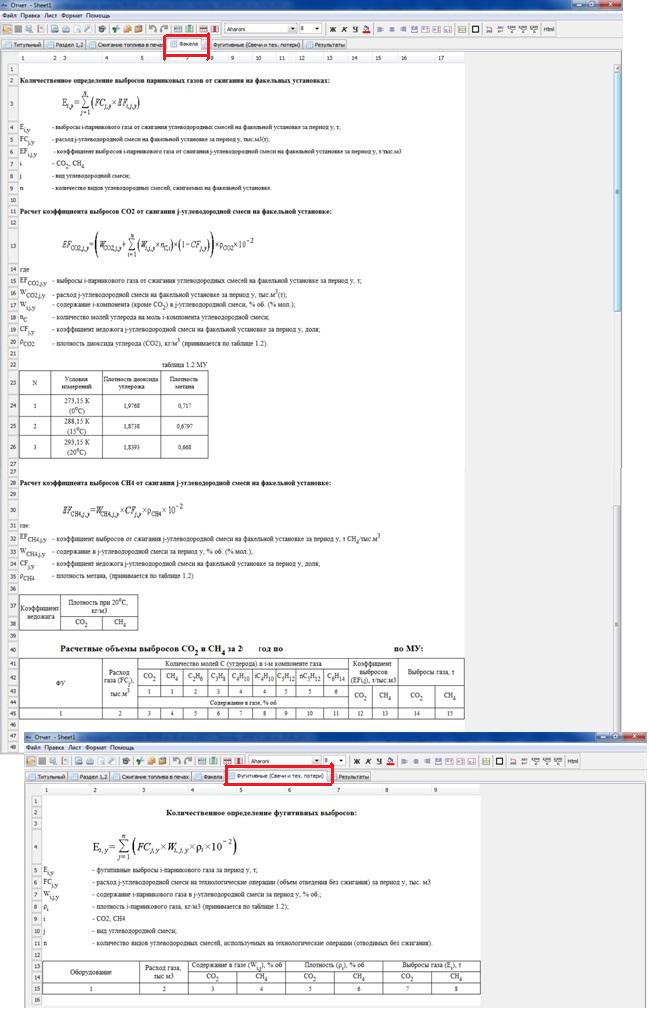Select row header 45 in the upper sheet
The width and height of the screenshot is (649, 1009).
tap(9, 712)
